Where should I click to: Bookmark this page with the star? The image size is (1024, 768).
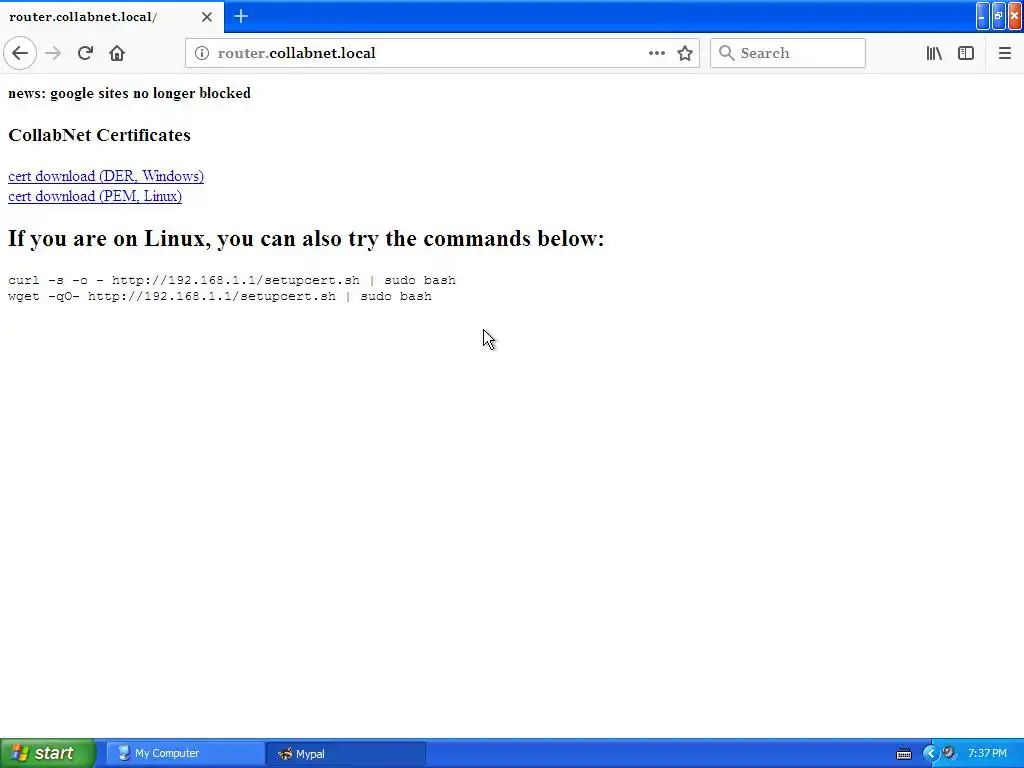pyautogui.click(x=684, y=53)
